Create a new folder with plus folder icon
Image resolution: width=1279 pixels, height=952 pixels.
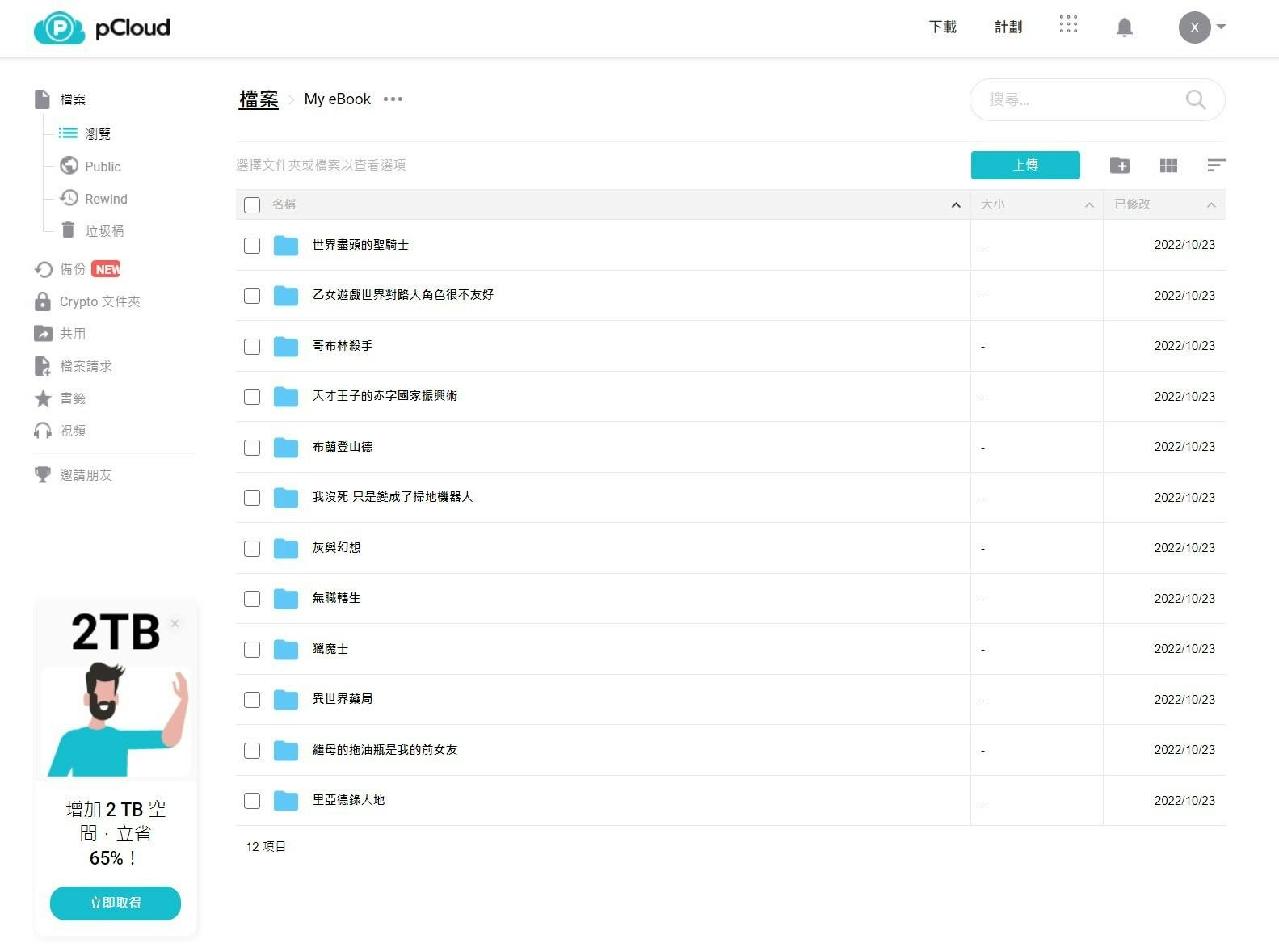coord(1120,165)
